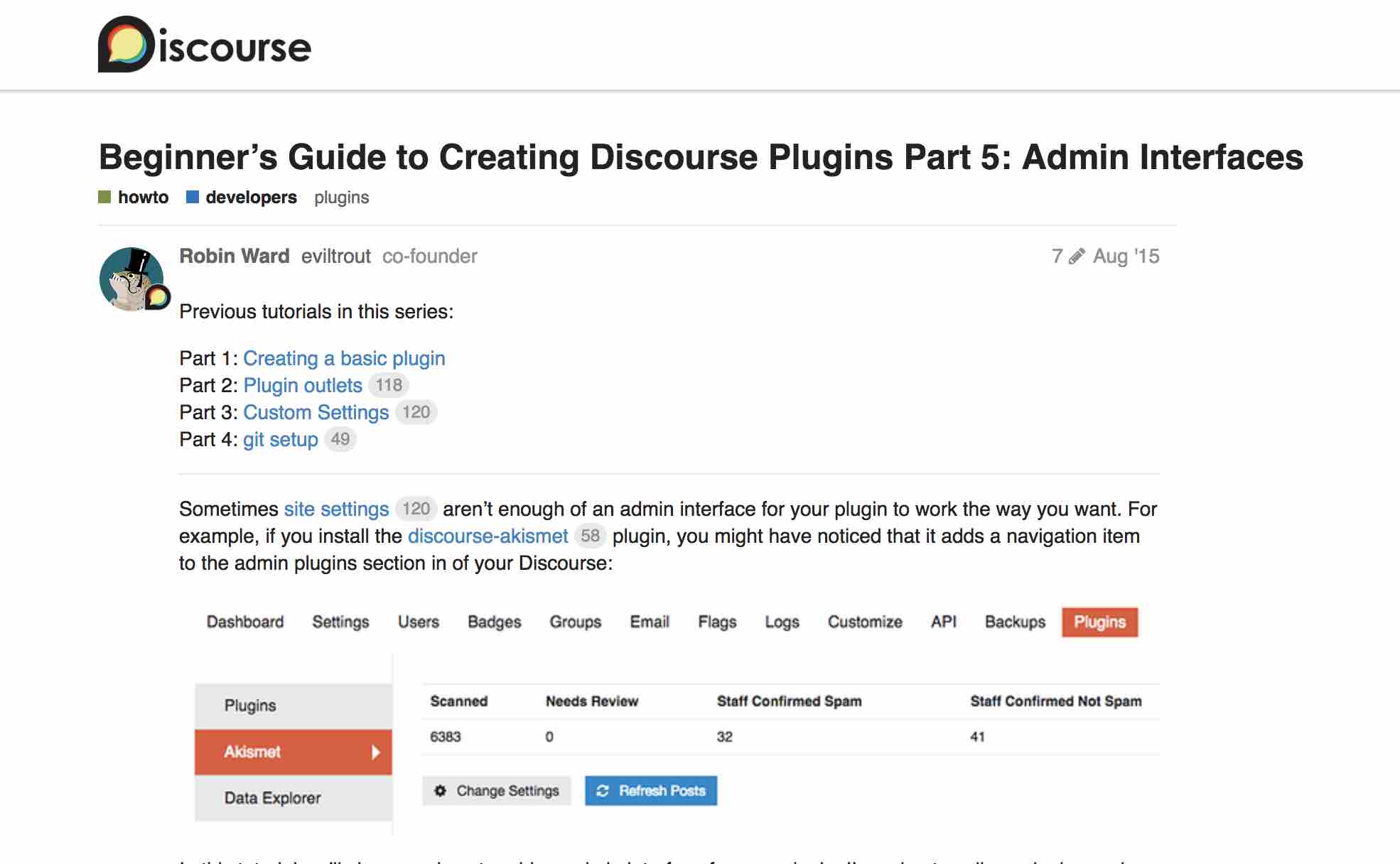
Task: Select Plugins in the left sidebar
Action: click(250, 706)
